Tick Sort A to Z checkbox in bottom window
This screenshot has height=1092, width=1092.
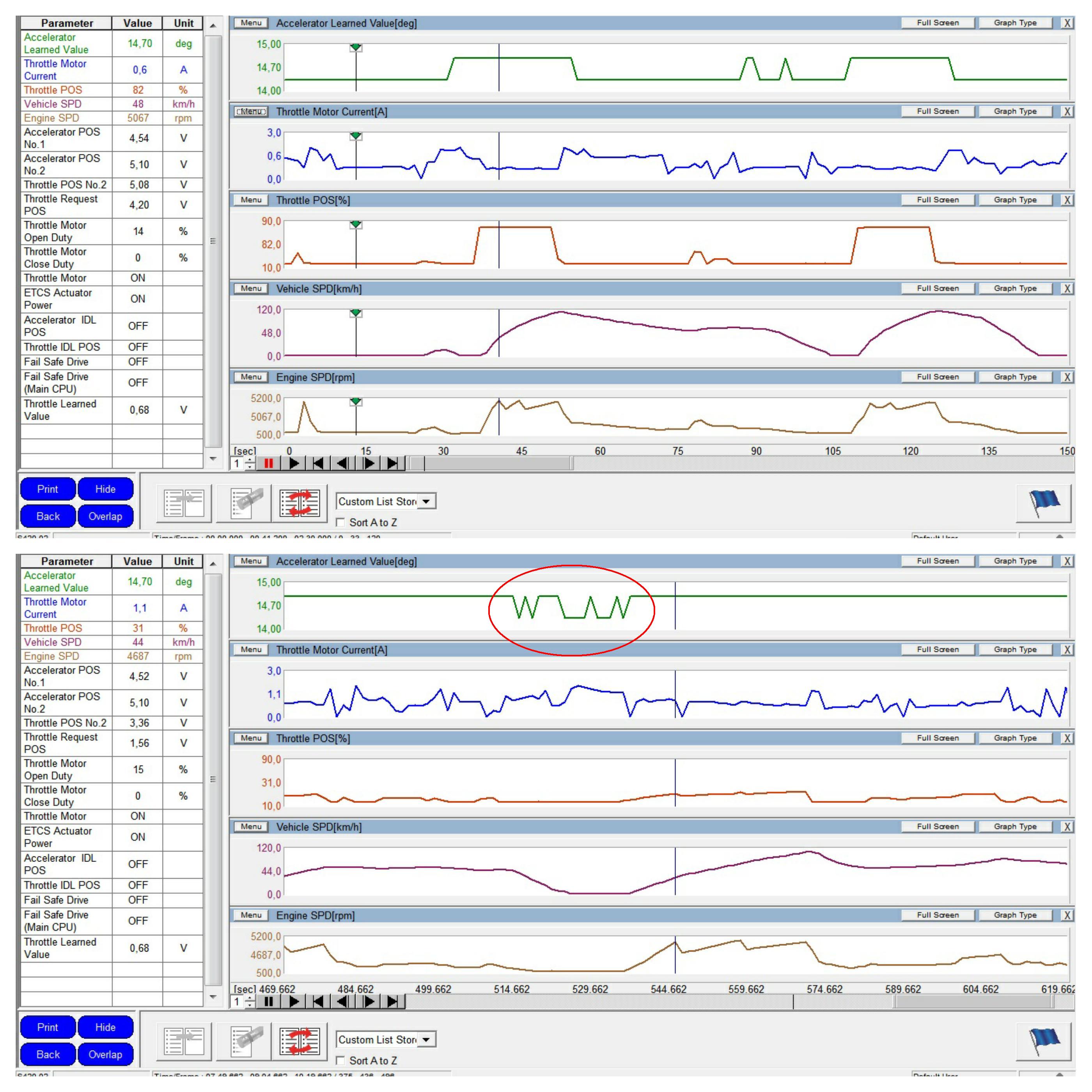[341, 1060]
